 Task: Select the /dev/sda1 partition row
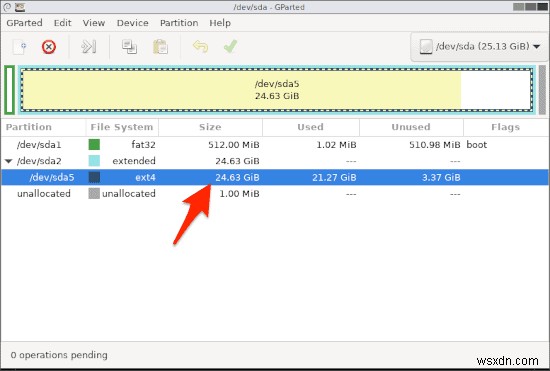coord(275,144)
